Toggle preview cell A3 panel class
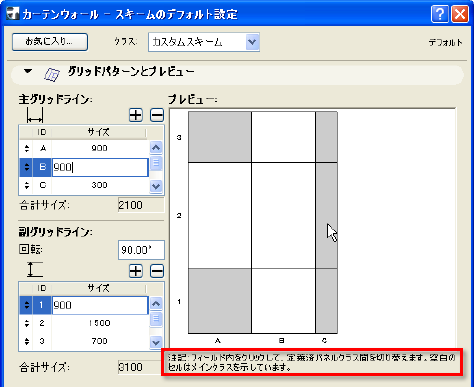The width and height of the screenshot is (474, 387). pyautogui.click(x=220, y=137)
